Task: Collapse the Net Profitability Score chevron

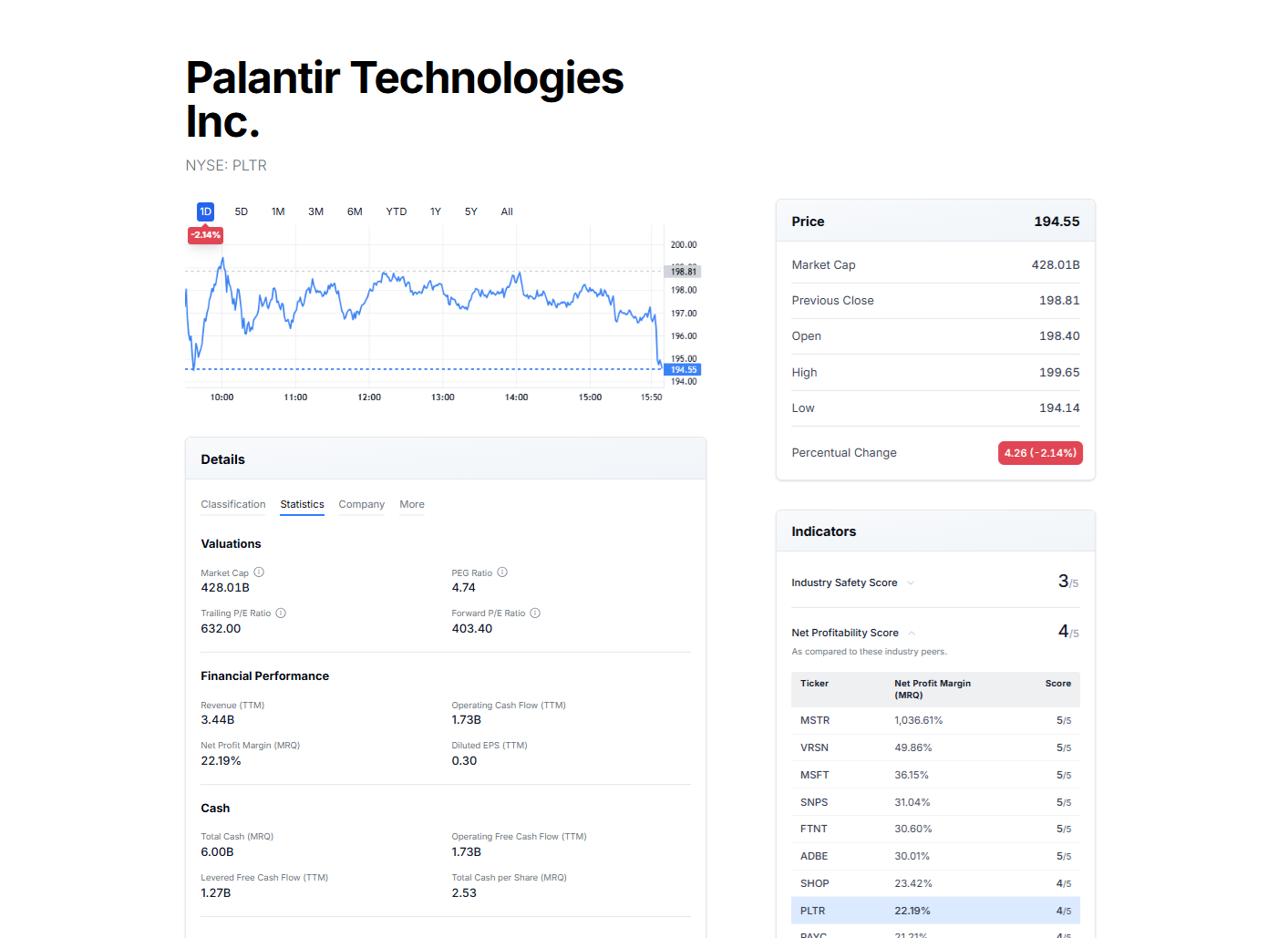Action: 912,634
